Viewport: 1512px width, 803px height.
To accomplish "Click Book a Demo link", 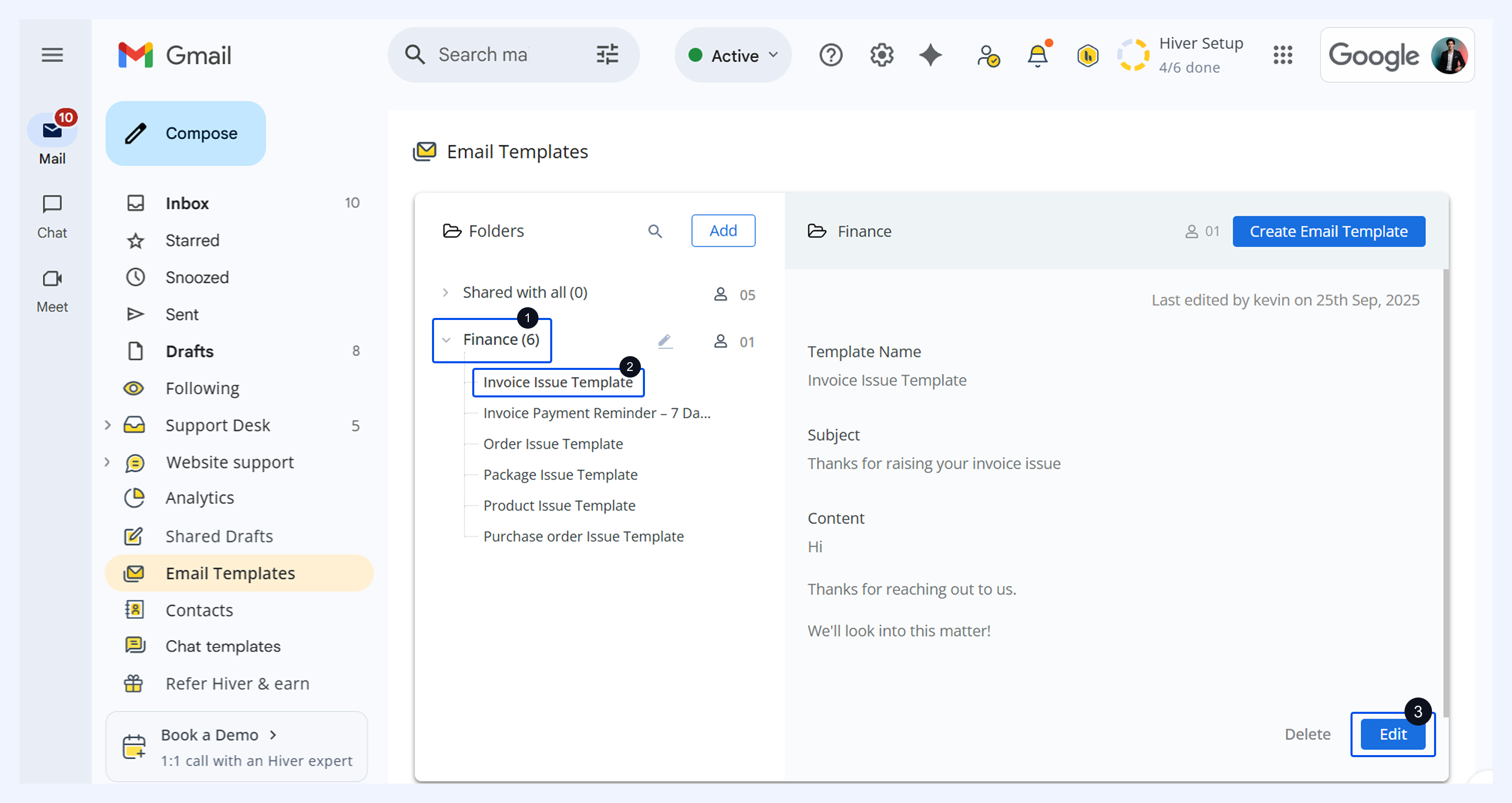I will (219, 735).
